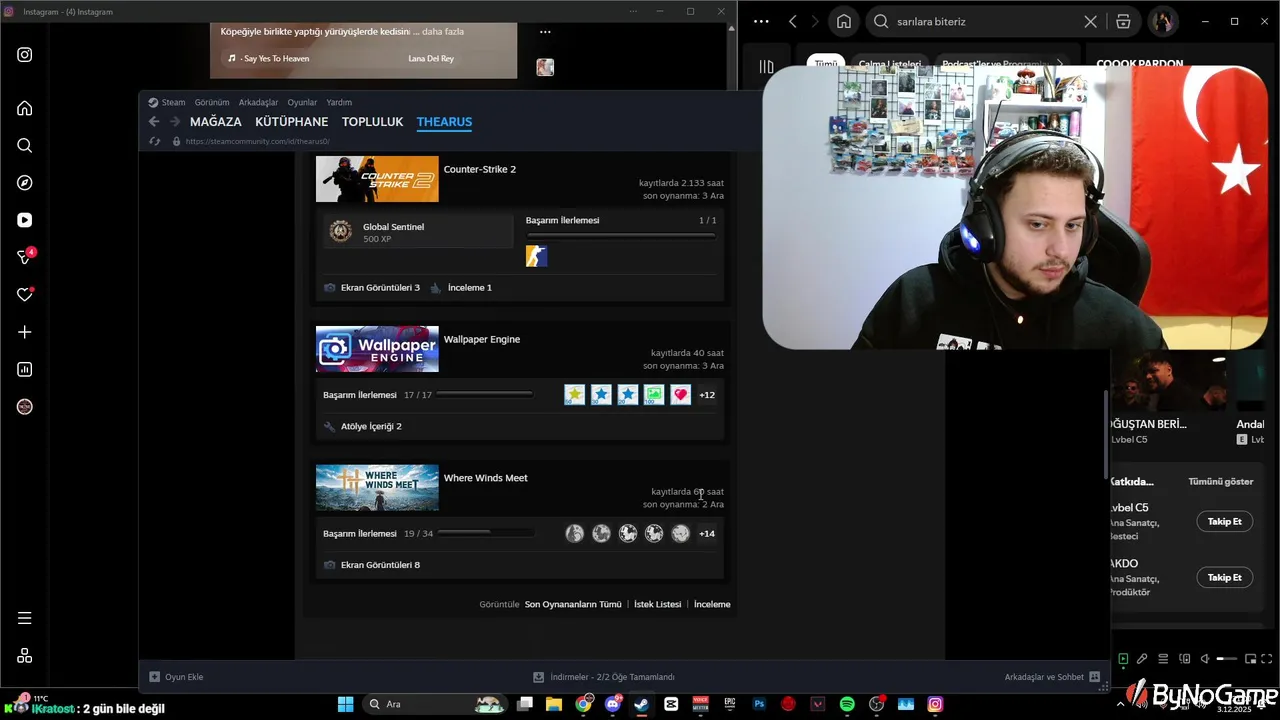Image resolution: width=1280 pixels, height=720 pixels.
Task: Open Instagram Explore compass icon
Action: 25,183
